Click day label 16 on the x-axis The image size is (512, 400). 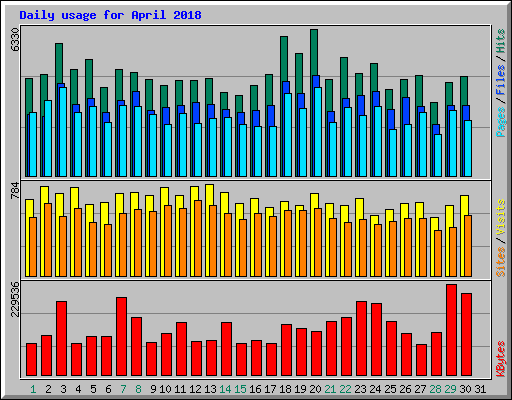click(255, 389)
